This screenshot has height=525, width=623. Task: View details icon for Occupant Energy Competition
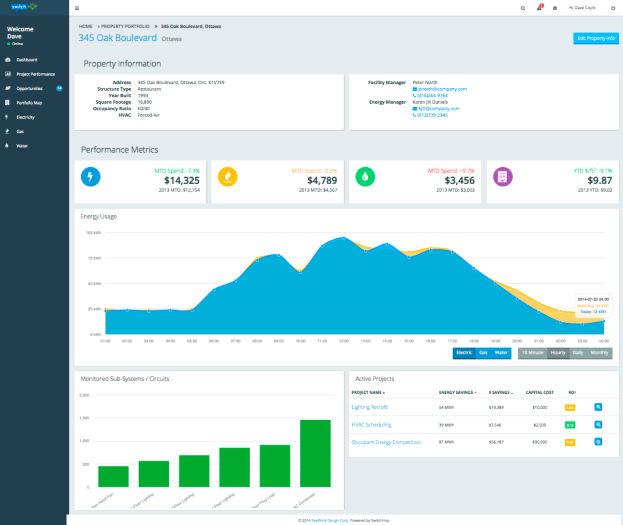point(598,442)
